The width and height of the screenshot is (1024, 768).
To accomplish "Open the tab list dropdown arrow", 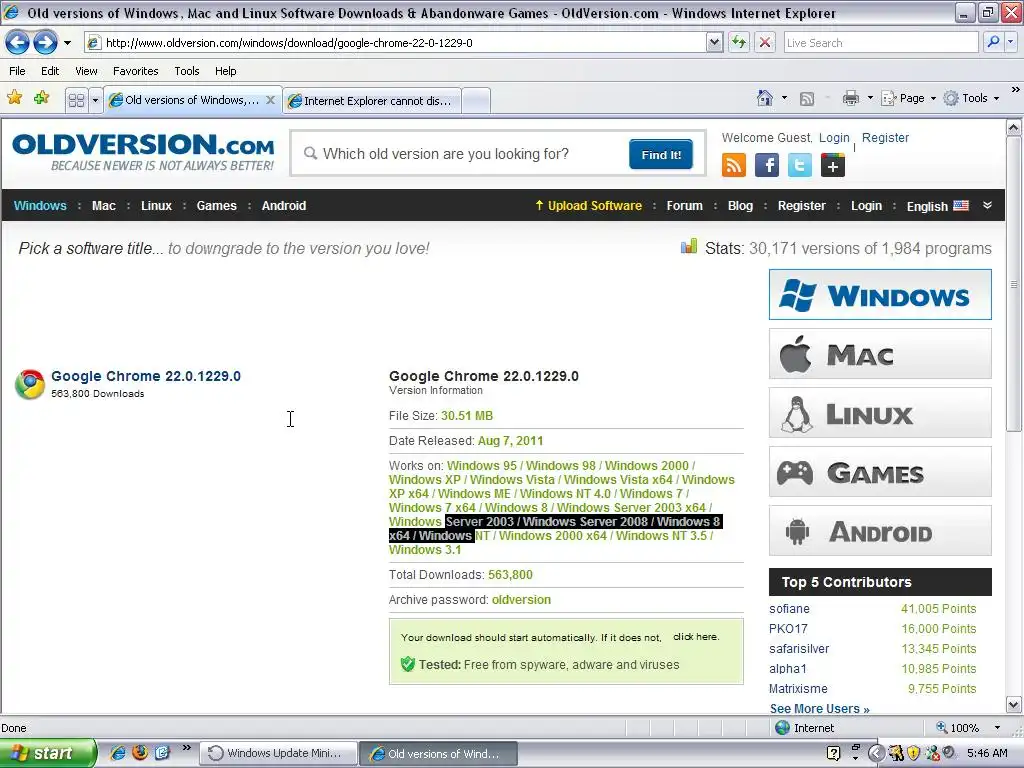I will pyautogui.click(x=95, y=101).
